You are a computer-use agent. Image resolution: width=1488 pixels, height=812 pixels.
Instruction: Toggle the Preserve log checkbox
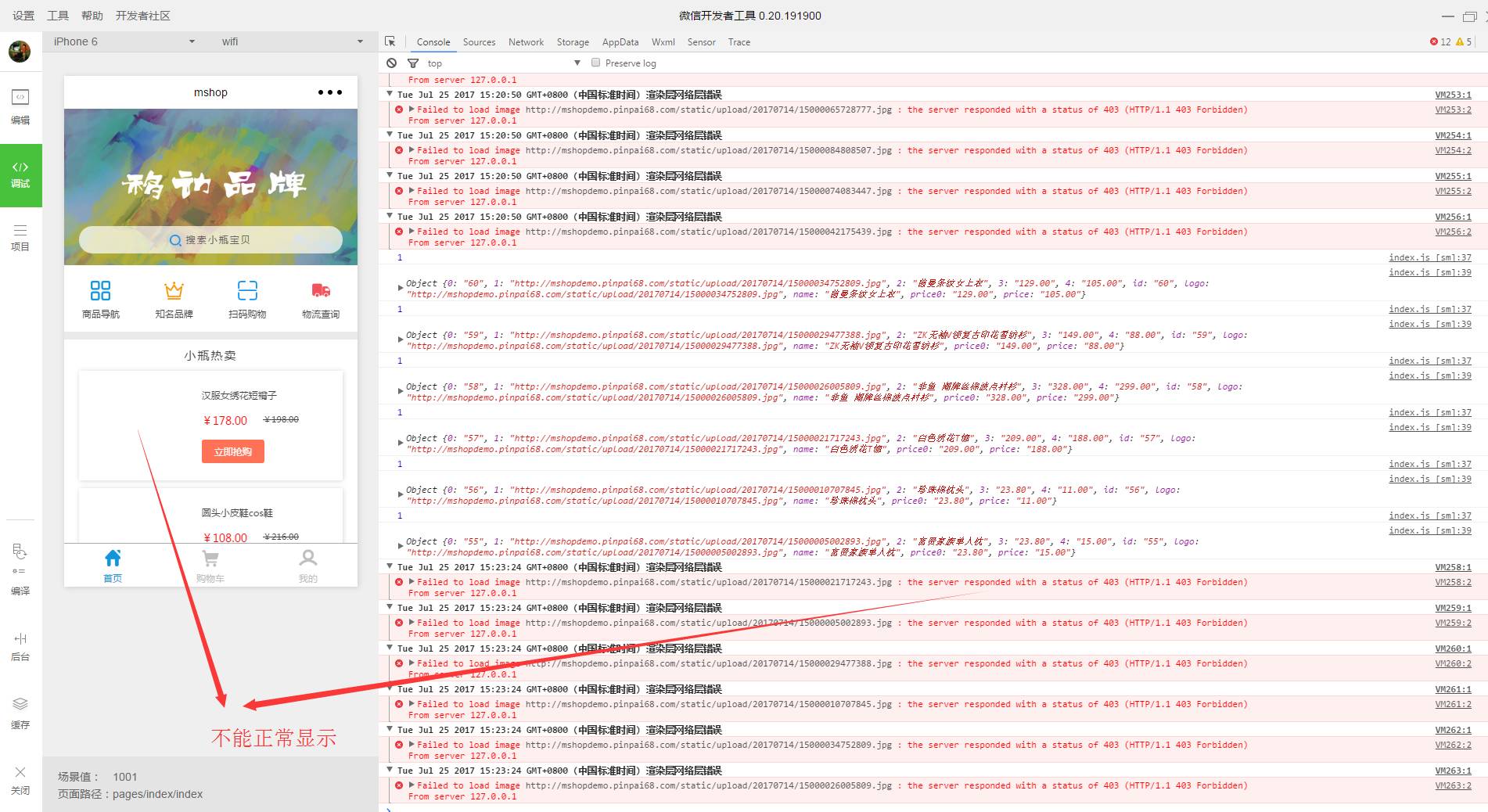(595, 63)
